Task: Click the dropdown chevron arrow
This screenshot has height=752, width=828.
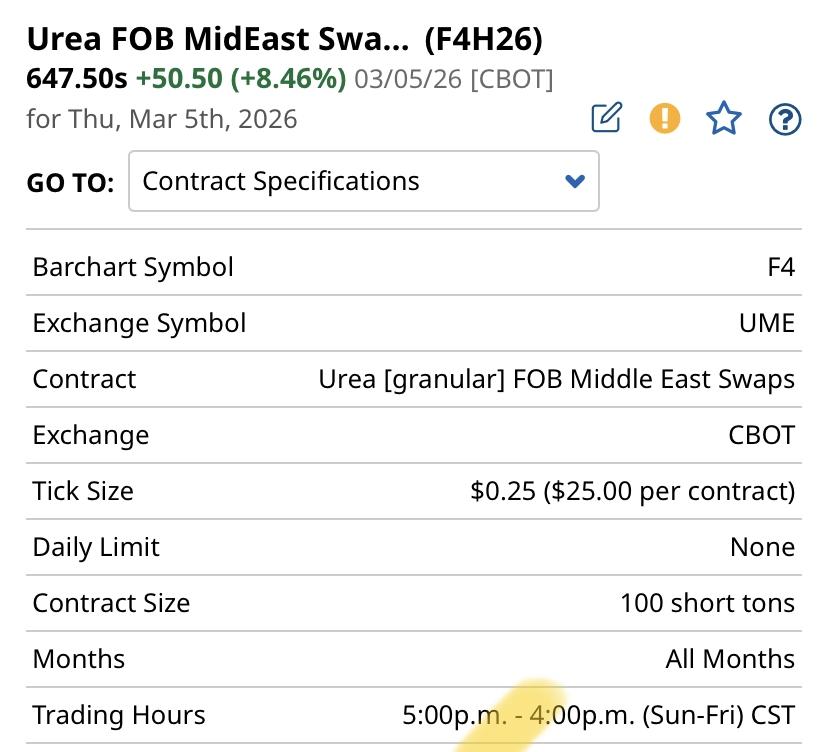Action: click(574, 181)
